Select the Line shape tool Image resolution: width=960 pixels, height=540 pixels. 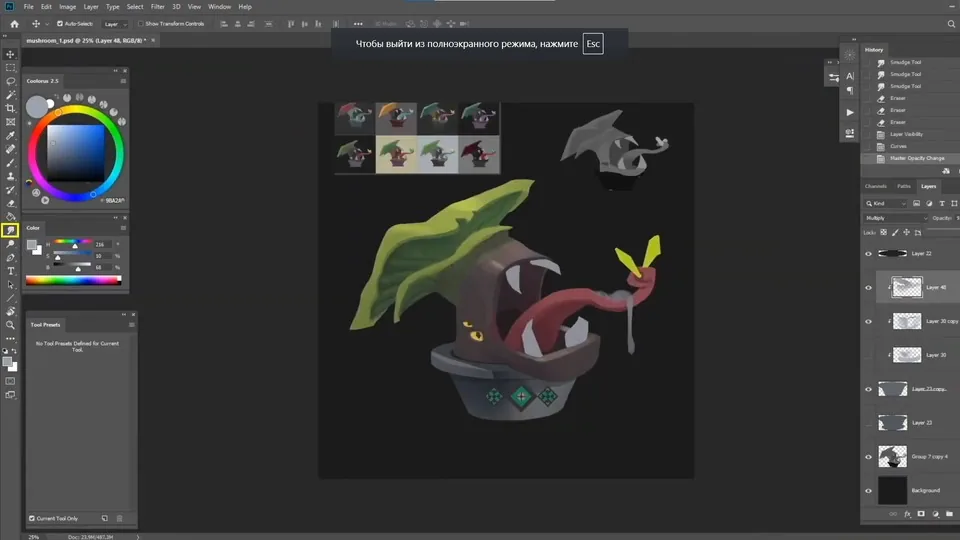pos(10,298)
